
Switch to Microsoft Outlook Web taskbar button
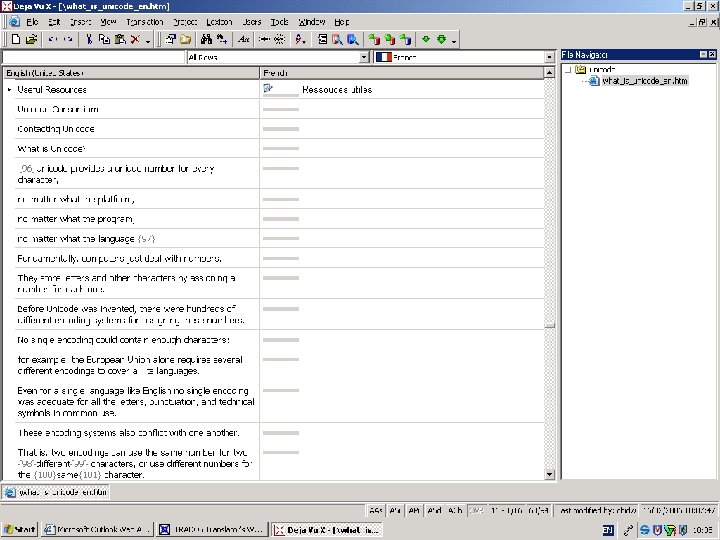97,529
